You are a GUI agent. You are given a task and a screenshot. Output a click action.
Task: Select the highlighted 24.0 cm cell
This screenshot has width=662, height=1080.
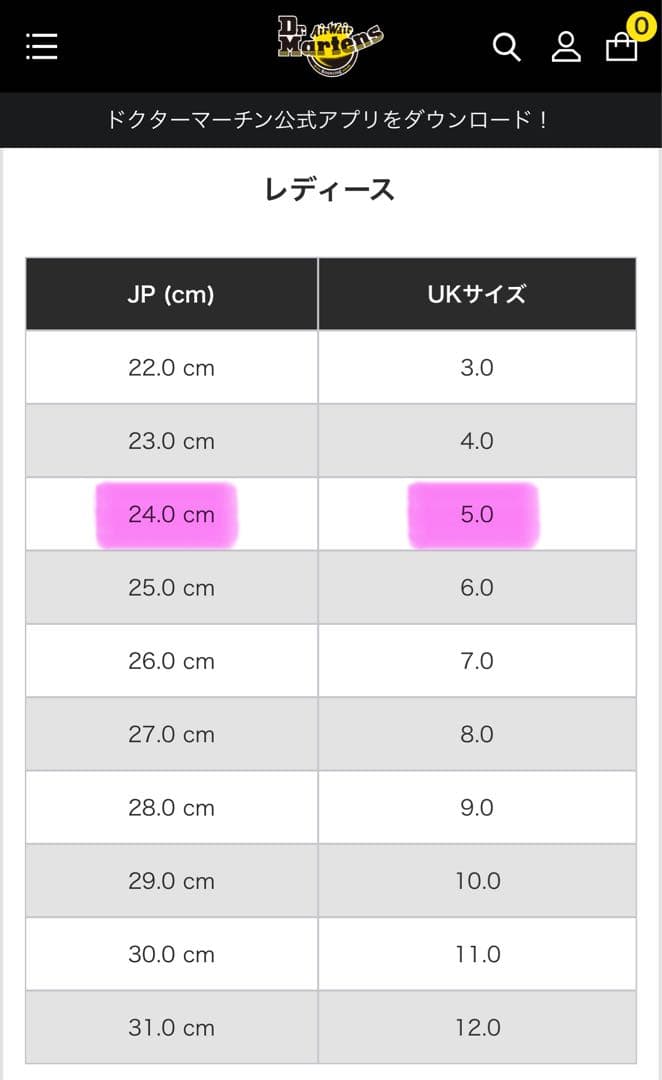click(171, 514)
